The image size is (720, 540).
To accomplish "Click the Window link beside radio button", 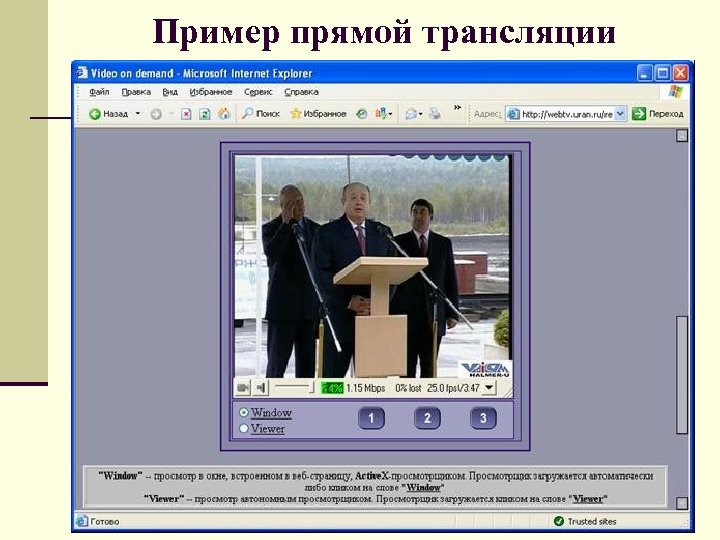I will point(271,413).
